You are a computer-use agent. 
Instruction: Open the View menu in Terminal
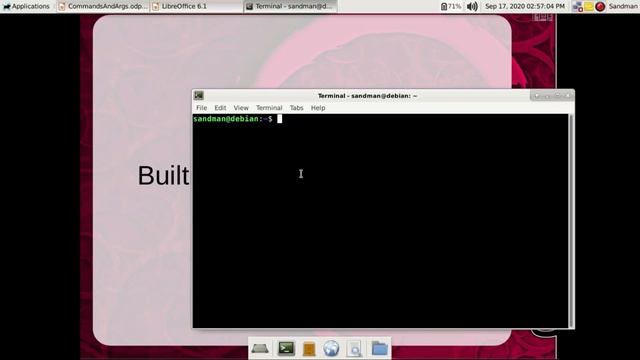point(241,108)
